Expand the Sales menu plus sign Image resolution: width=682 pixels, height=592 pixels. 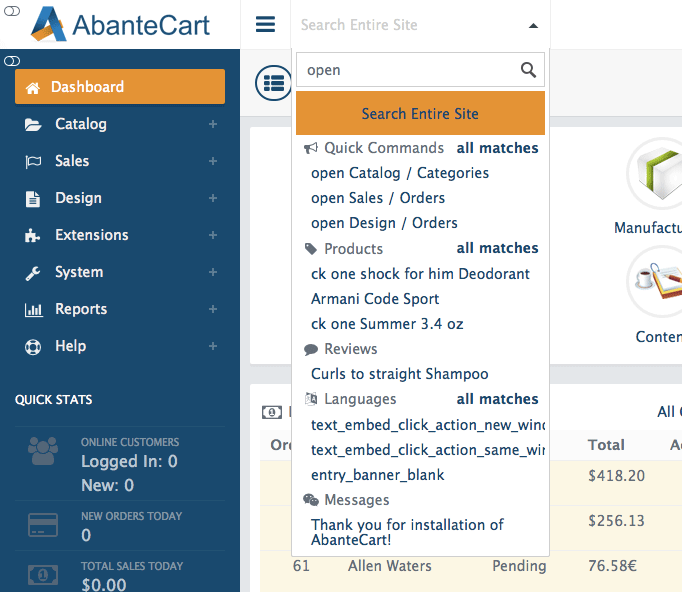click(x=213, y=161)
